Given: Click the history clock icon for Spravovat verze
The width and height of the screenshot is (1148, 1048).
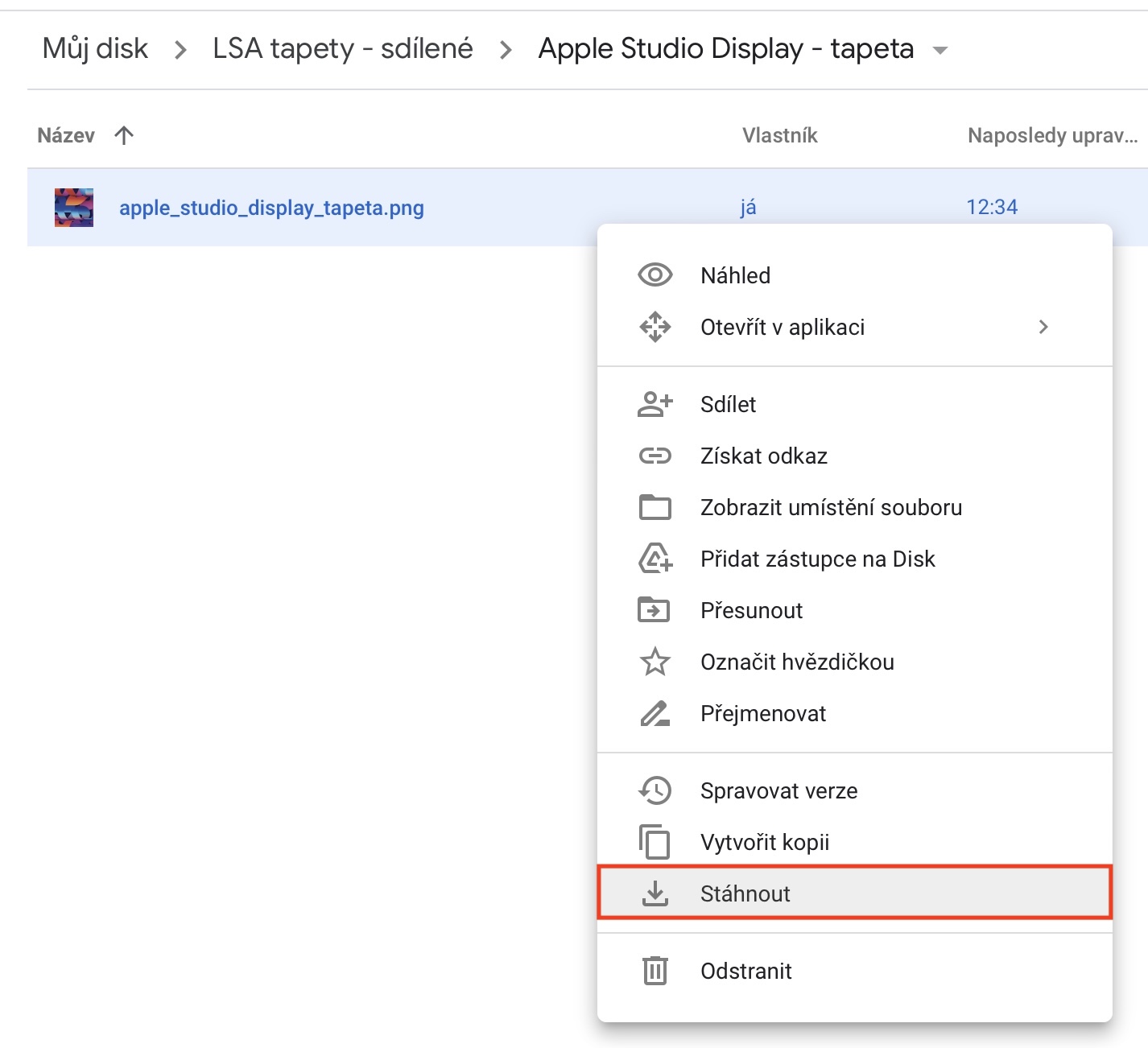Looking at the screenshot, I should click(x=655, y=790).
